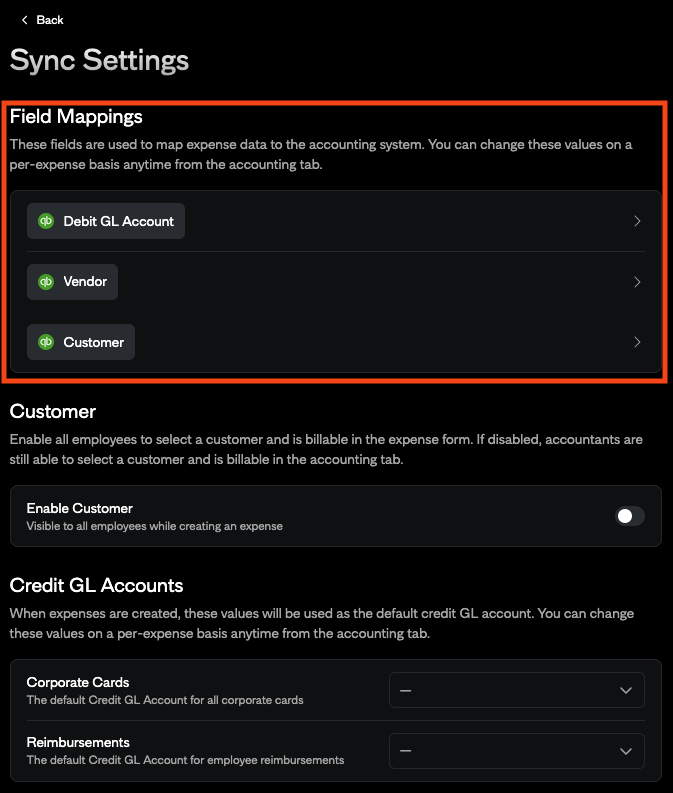Click the Enable Customer label text
The width and height of the screenshot is (673, 793).
pyautogui.click(x=80, y=508)
